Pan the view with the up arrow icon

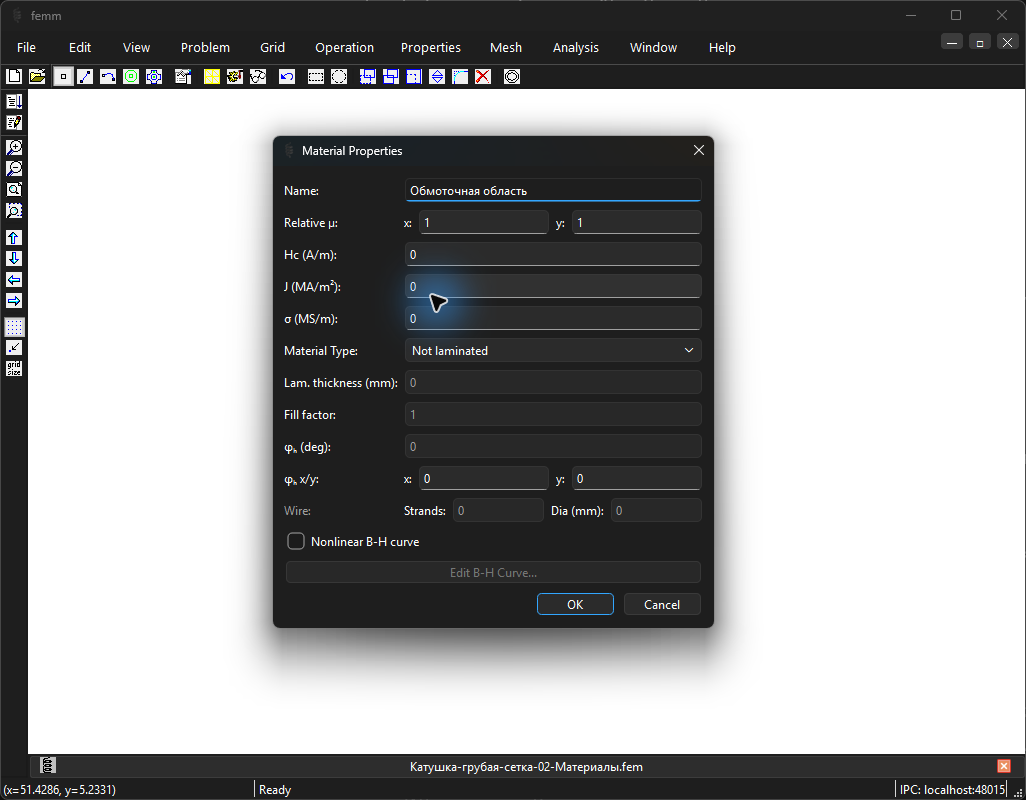click(14, 237)
